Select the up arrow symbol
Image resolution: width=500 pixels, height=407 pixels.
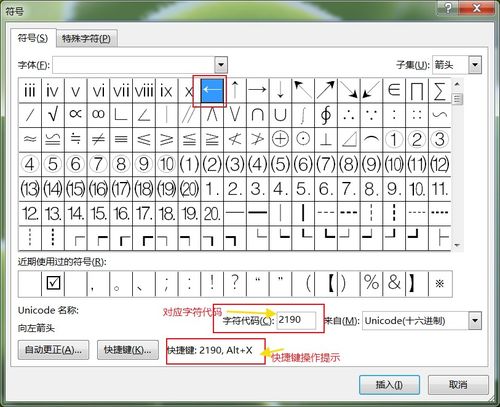point(235,90)
